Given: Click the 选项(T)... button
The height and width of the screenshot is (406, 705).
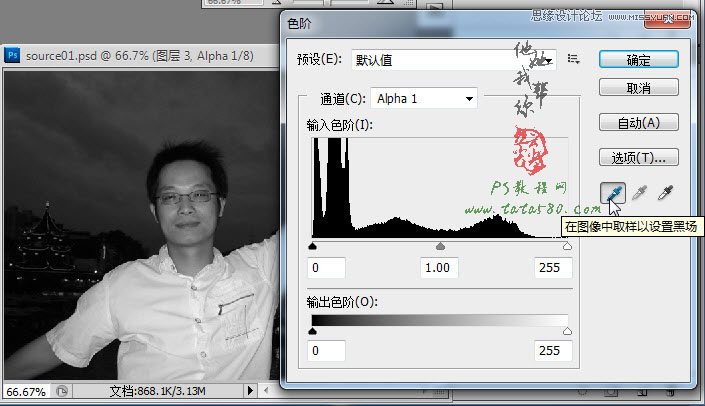Looking at the screenshot, I should (x=638, y=157).
